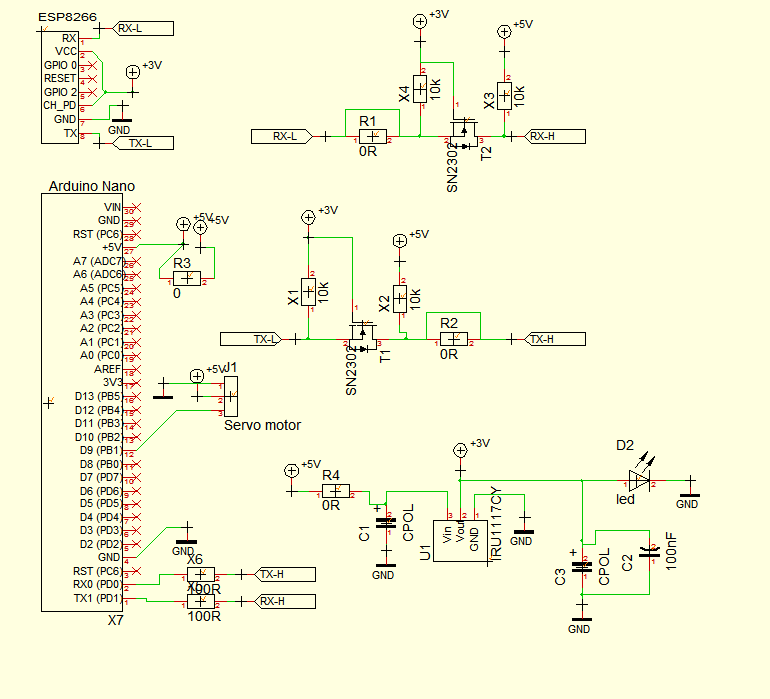This screenshot has height=699, width=770.
Task: Select the C3 polarized capacitor symbol
Action: pos(580,567)
